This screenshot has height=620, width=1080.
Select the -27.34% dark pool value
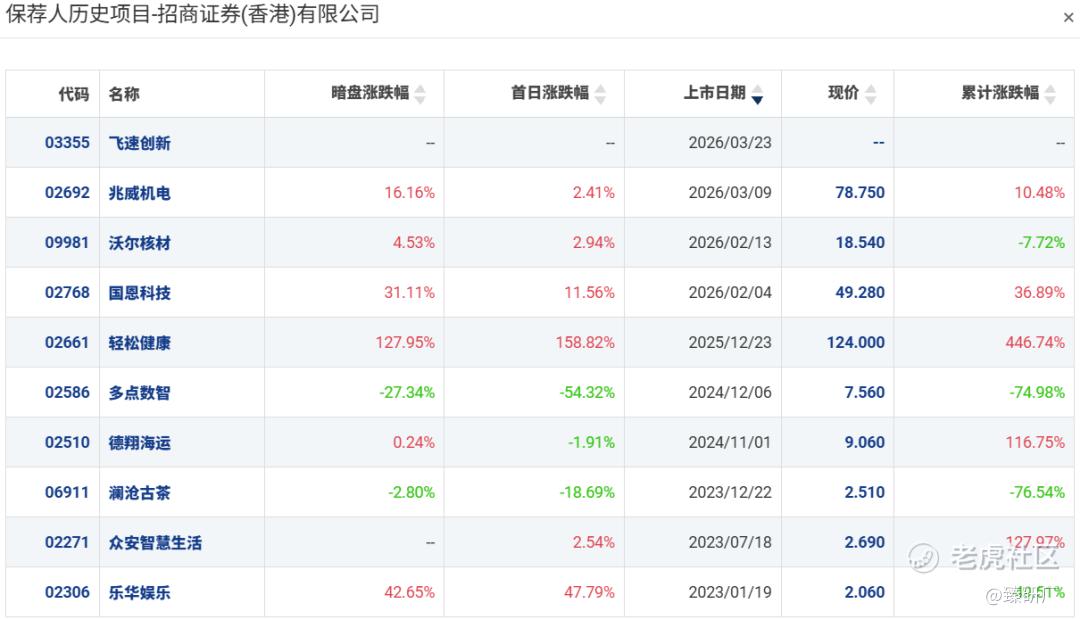[x=407, y=392]
